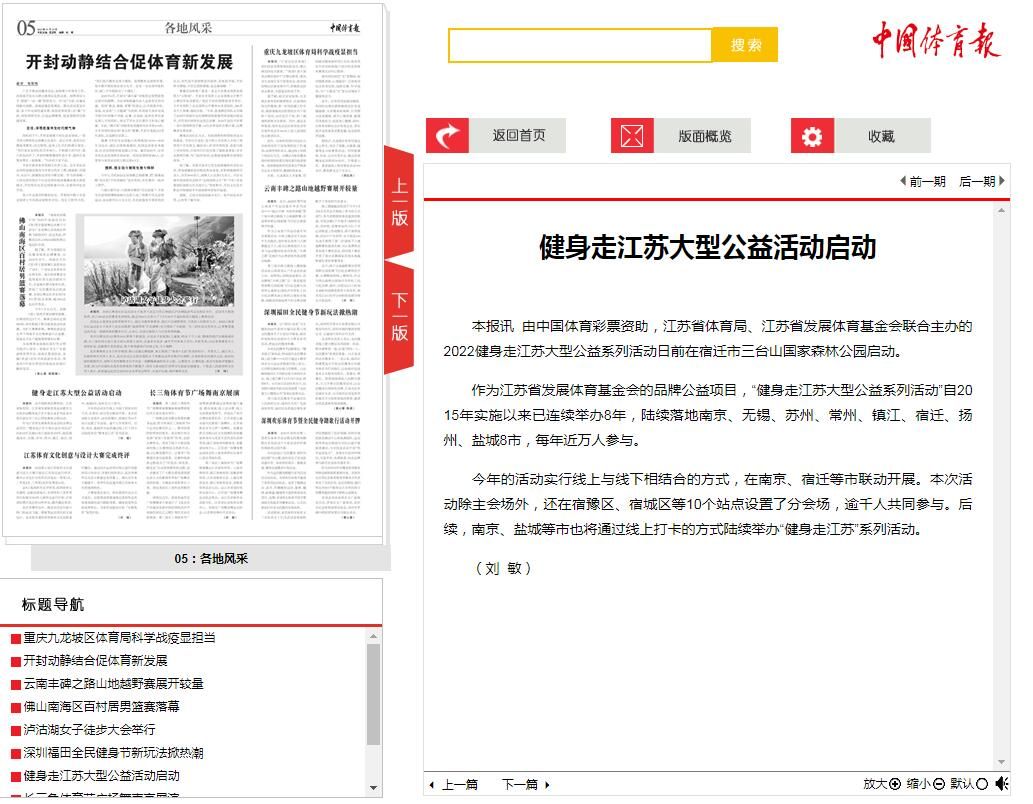Open the next article with 下一篇

coord(526,784)
